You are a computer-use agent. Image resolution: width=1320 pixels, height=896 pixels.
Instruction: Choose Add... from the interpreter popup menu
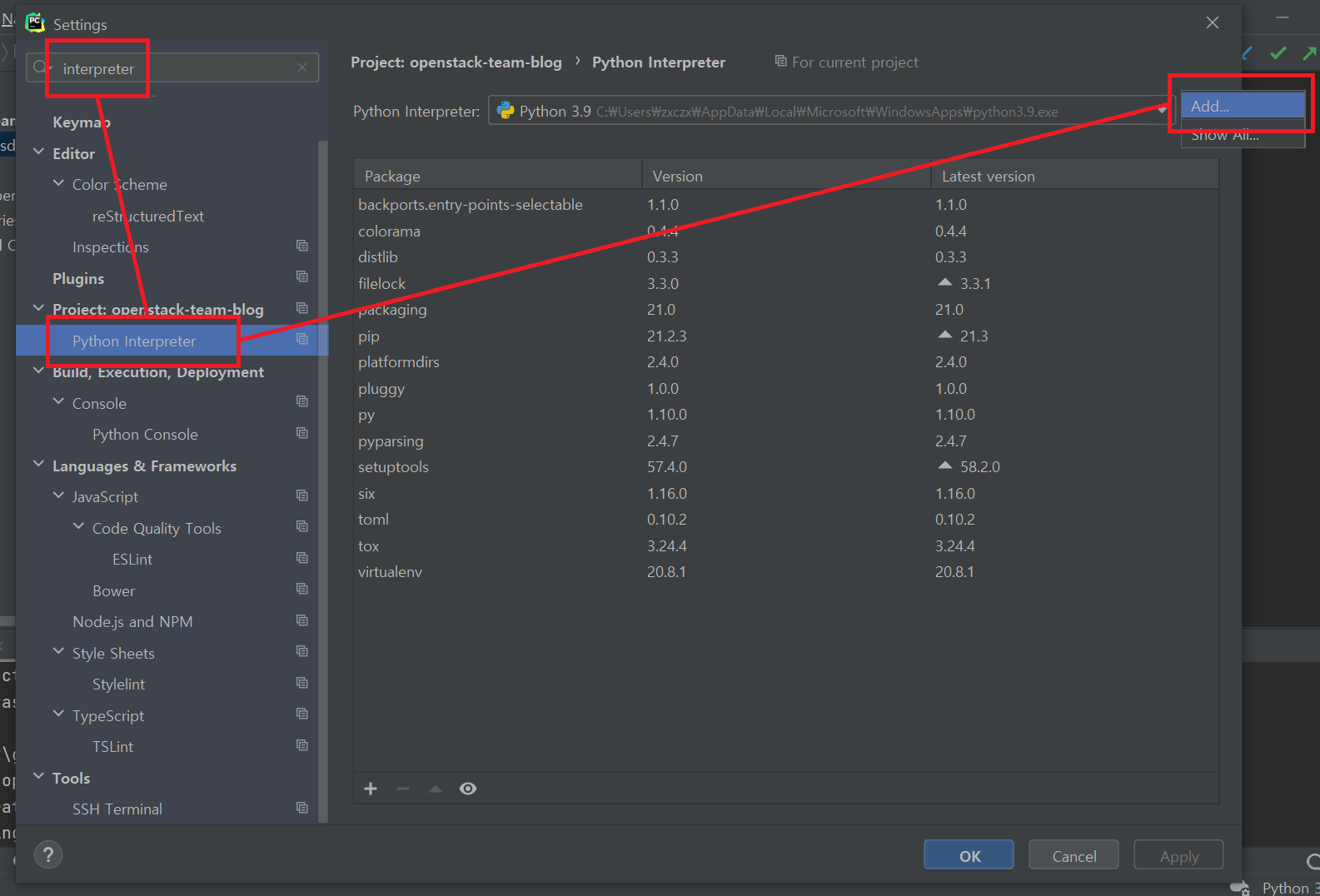[1243, 106]
